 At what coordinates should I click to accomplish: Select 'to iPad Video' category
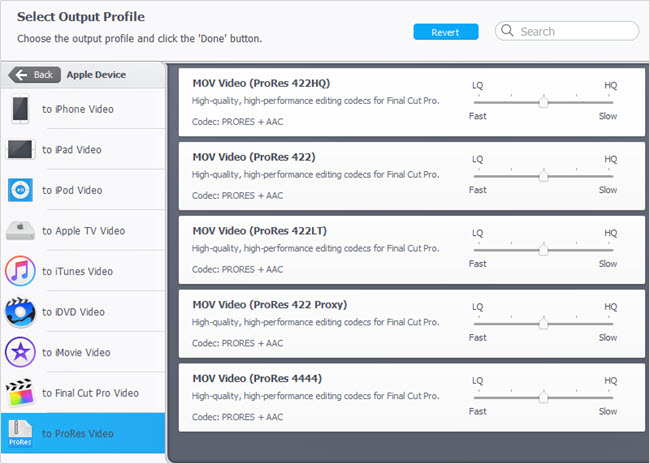[x=83, y=150]
